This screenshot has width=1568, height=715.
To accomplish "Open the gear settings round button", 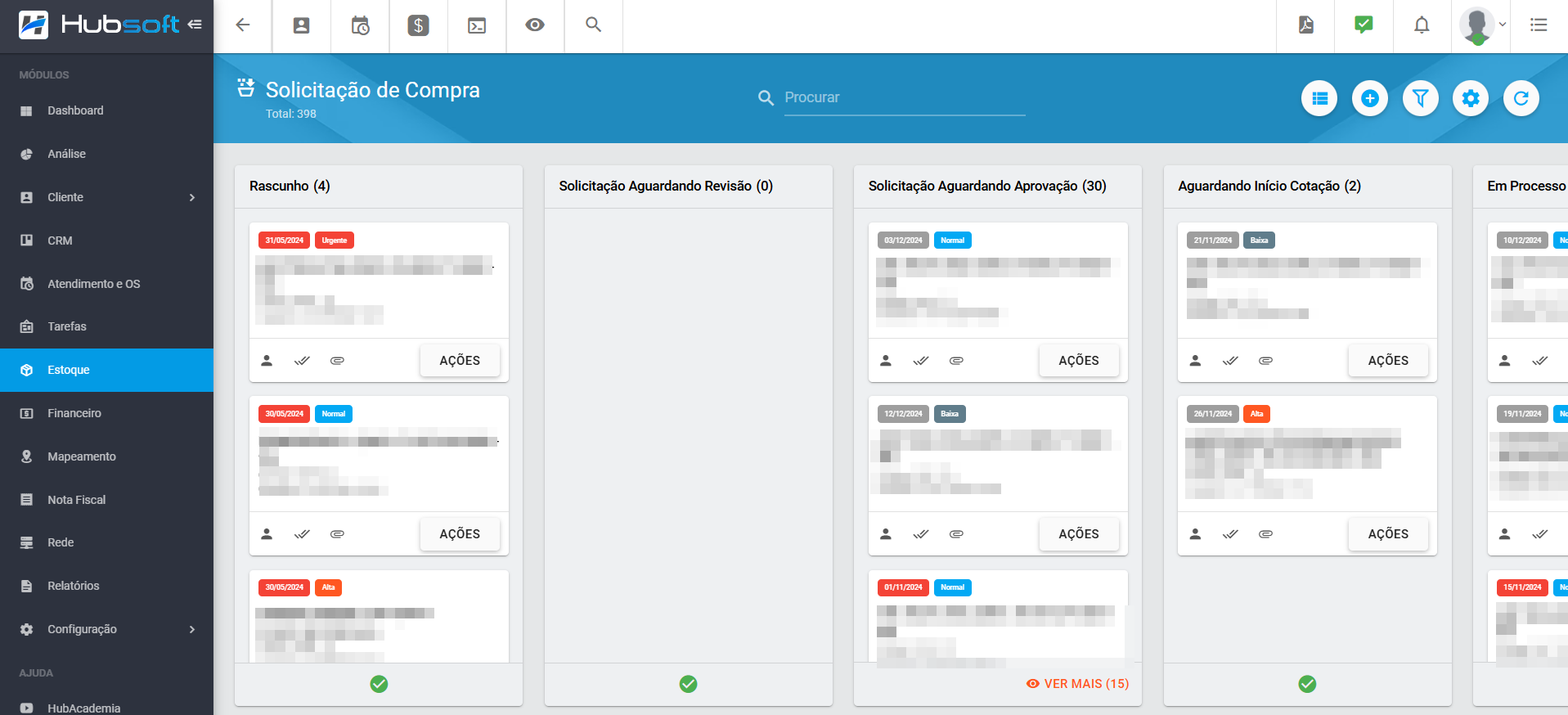I will point(1471,98).
